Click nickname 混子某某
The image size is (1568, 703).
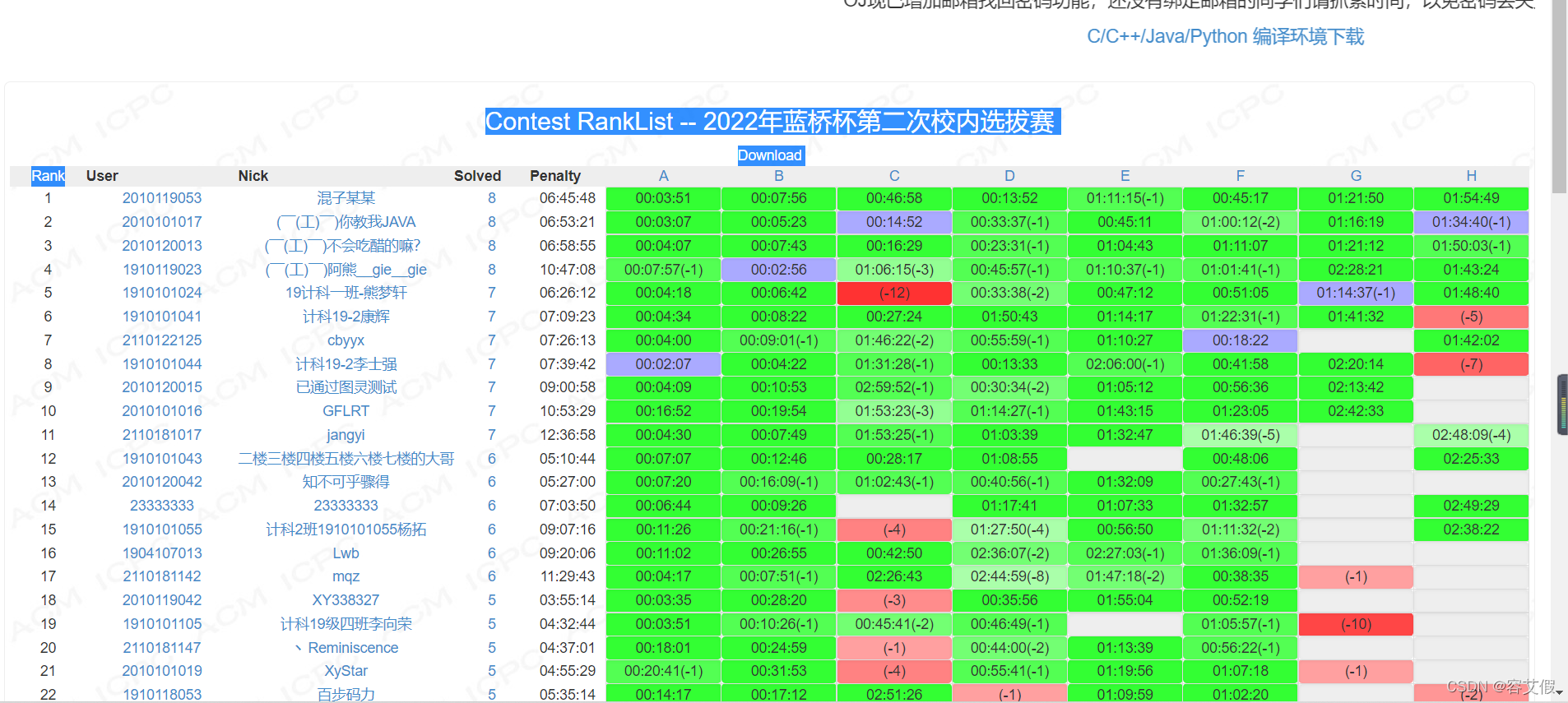click(346, 198)
